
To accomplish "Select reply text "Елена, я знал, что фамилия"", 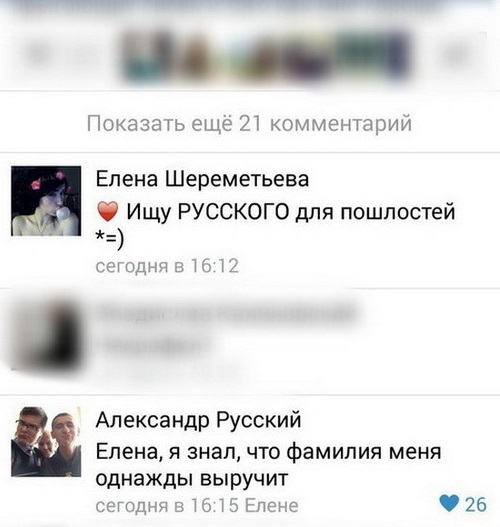I will click(x=239, y=451).
